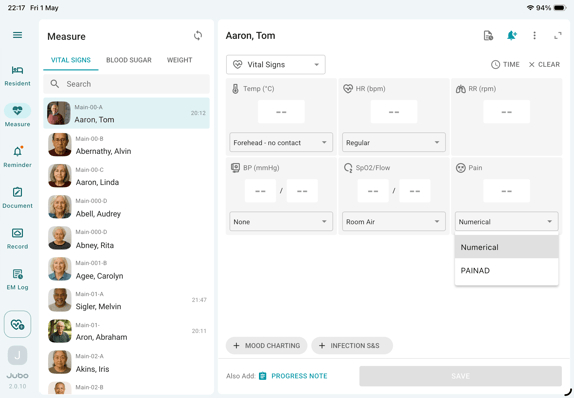
Task: Collapse the Numerical pain dropdown
Action: [507, 222]
